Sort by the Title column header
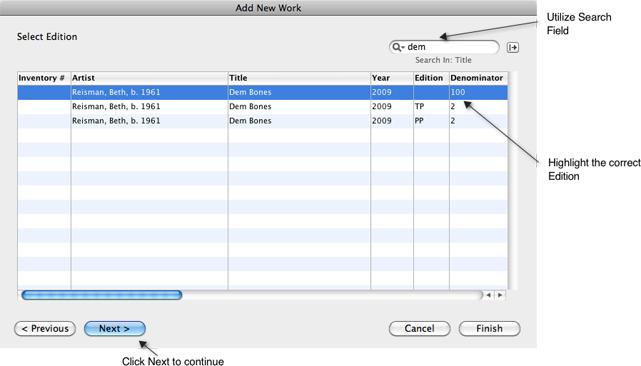Viewport: 641px width, 366px height. (299, 78)
